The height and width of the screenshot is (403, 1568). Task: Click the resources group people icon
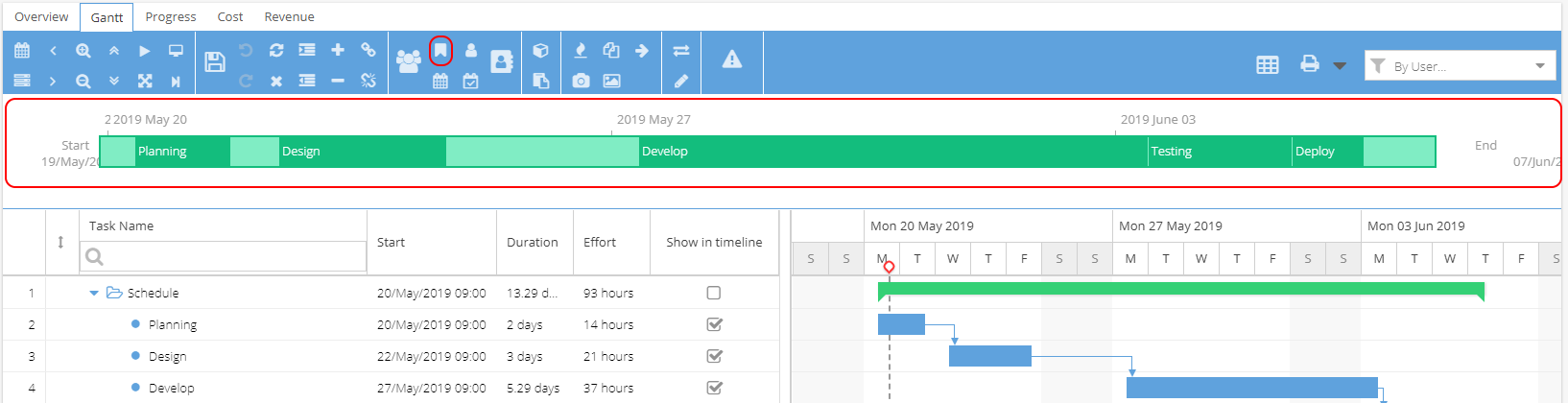[409, 61]
